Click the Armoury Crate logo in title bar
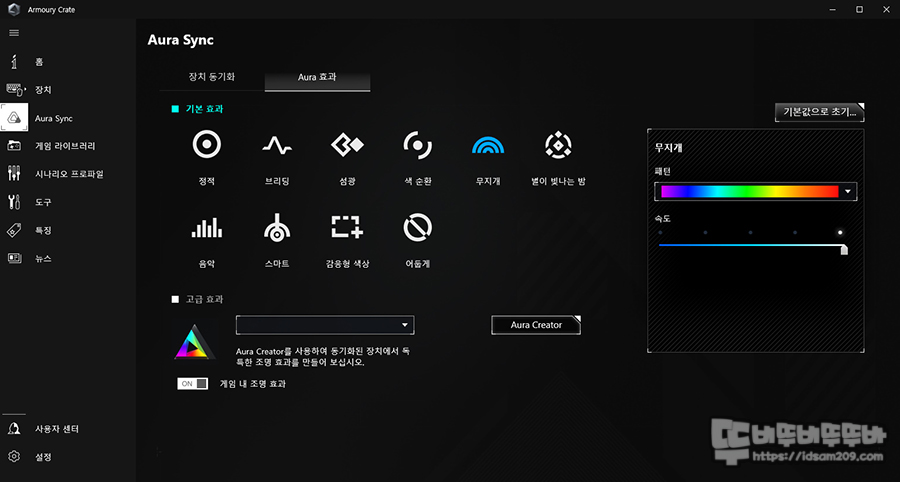 [14, 10]
